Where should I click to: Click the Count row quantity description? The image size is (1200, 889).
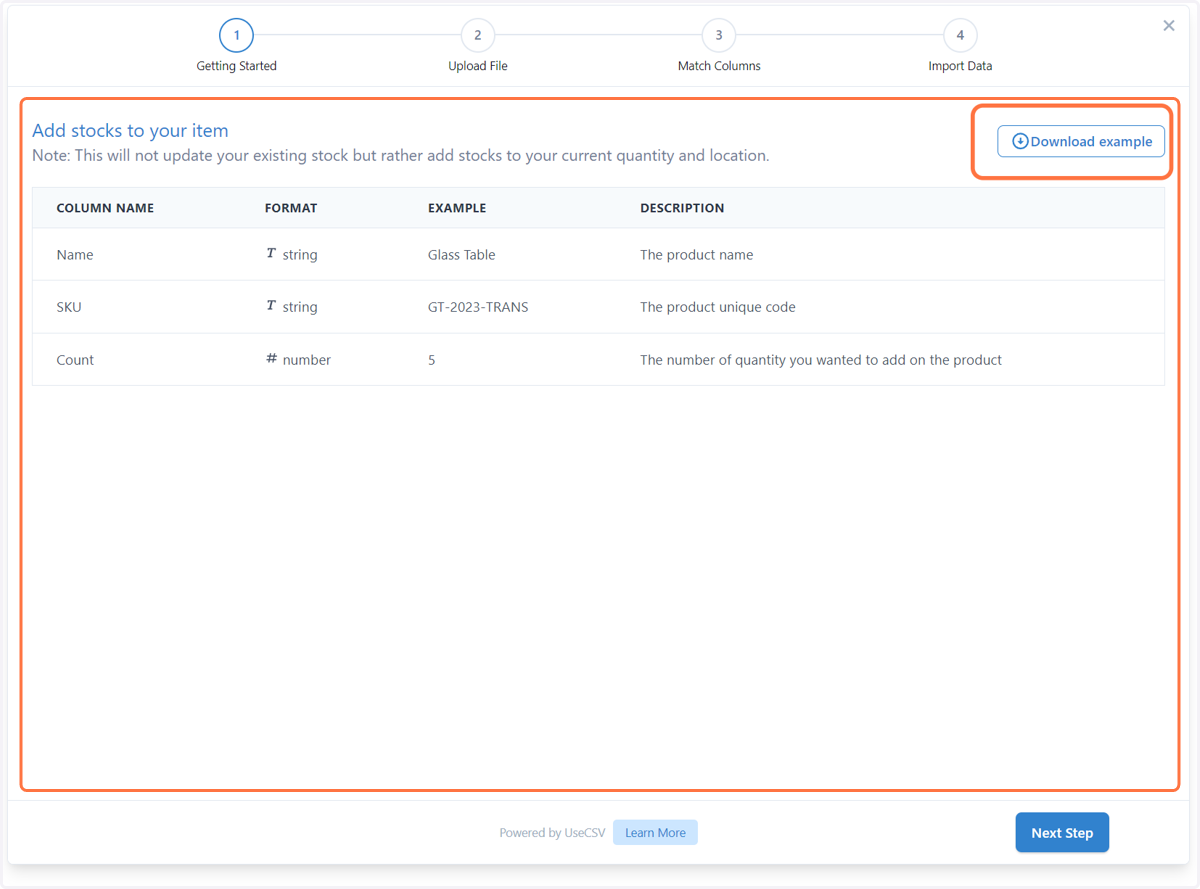(x=821, y=360)
